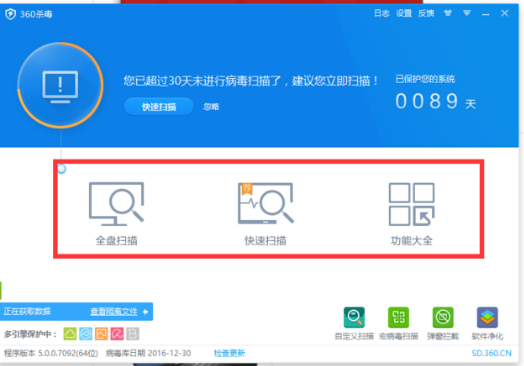Open the 软件净化 software cleanup icon
The image size is (524, 366).
point(487,317)
